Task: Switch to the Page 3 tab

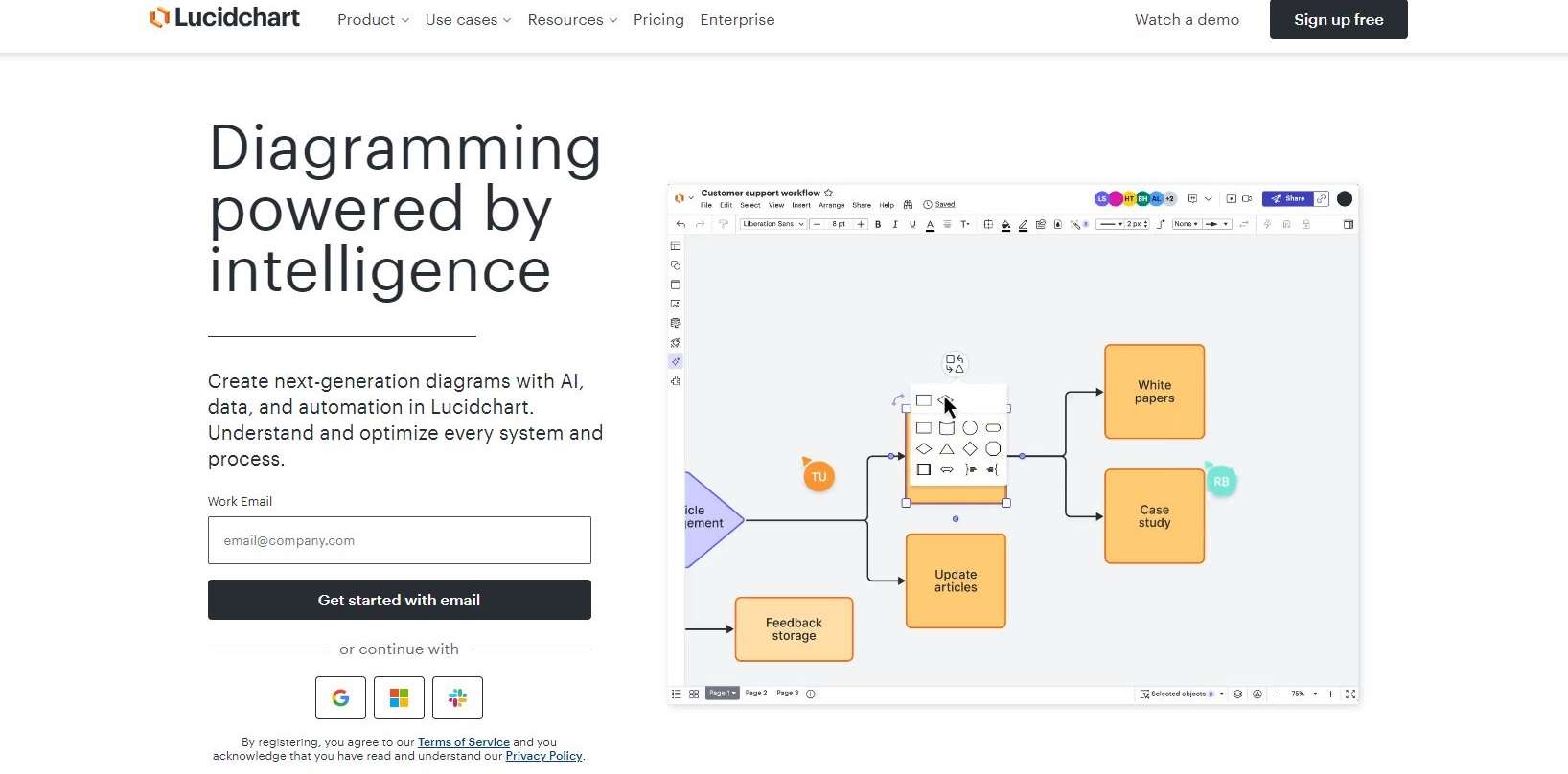Action: (787, 693)
